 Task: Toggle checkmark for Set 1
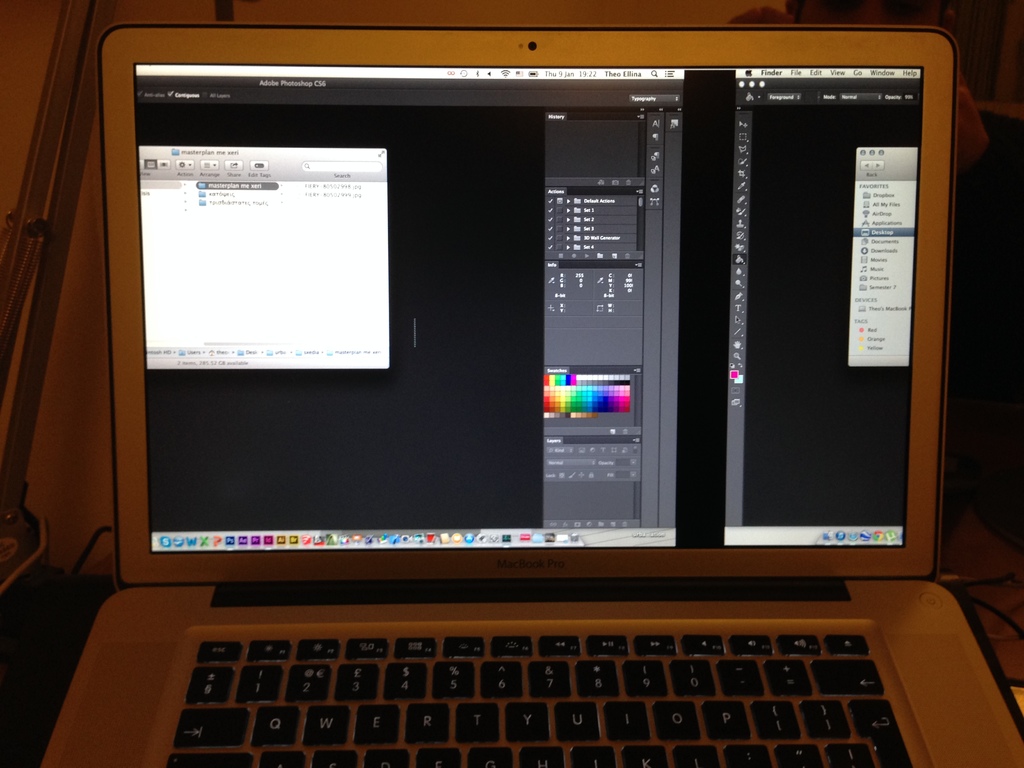point(551,210)
